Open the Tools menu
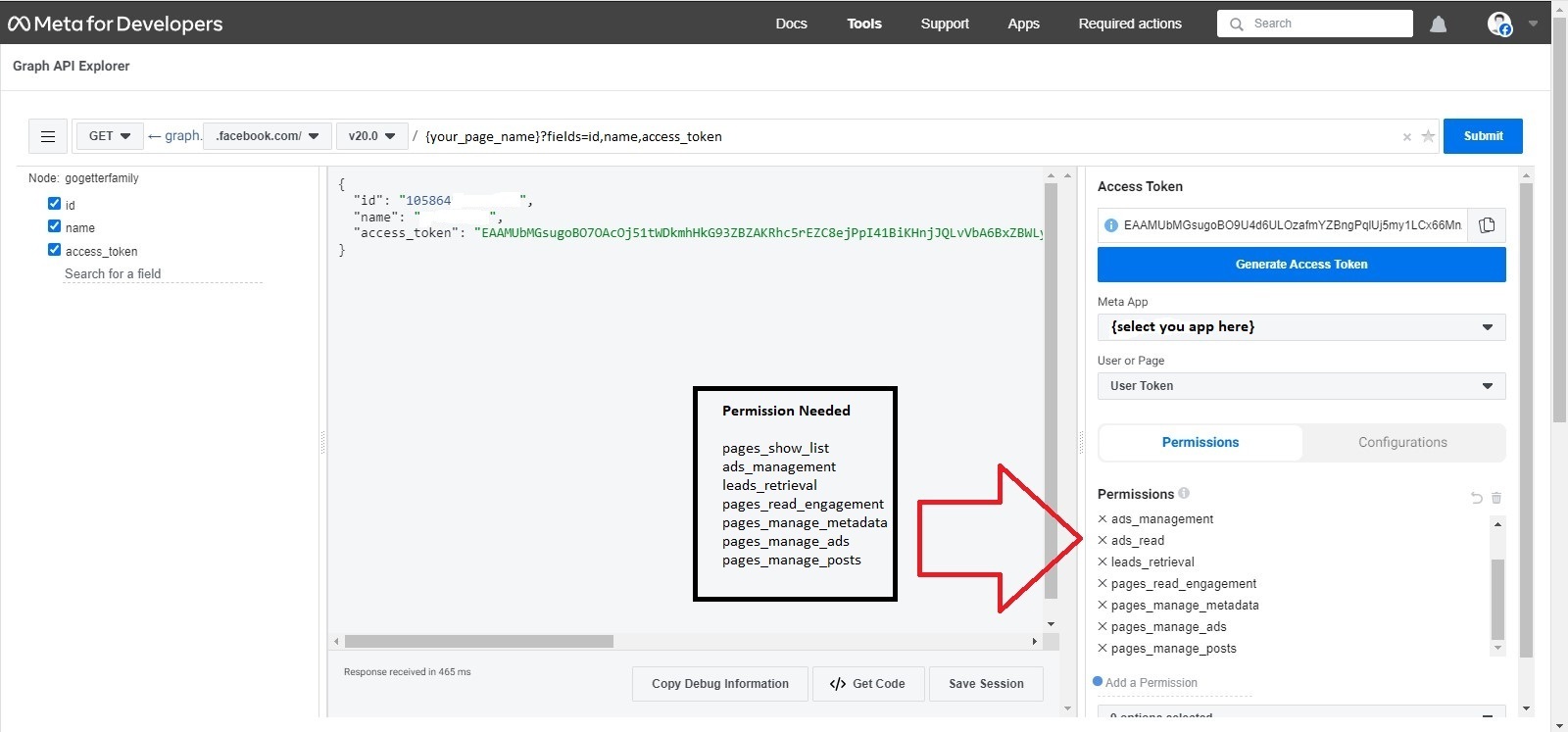The height and width of the screenshot is (732, 1568). [x=864, y=24]
